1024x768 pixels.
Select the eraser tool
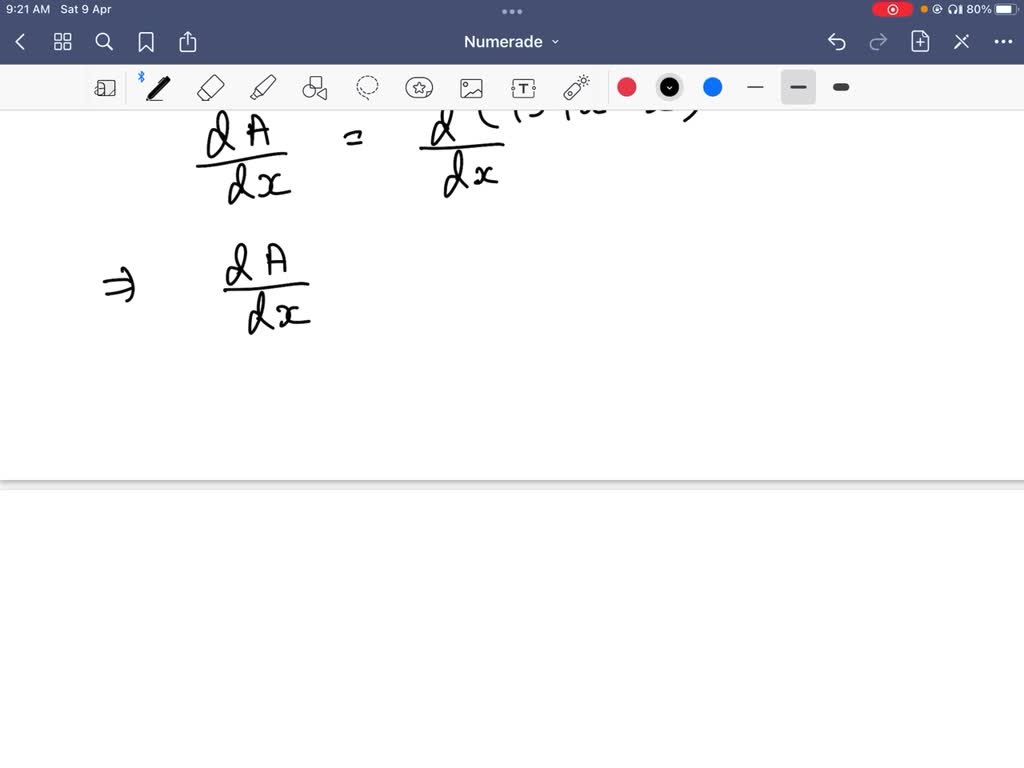[210, 87]
